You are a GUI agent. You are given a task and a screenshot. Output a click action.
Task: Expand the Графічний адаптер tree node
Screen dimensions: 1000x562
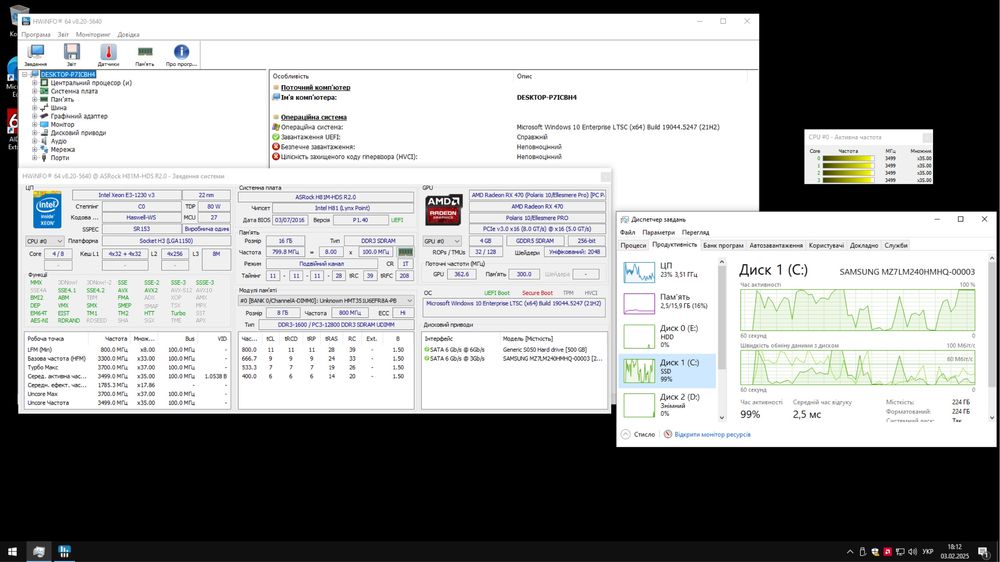point(34,116)
